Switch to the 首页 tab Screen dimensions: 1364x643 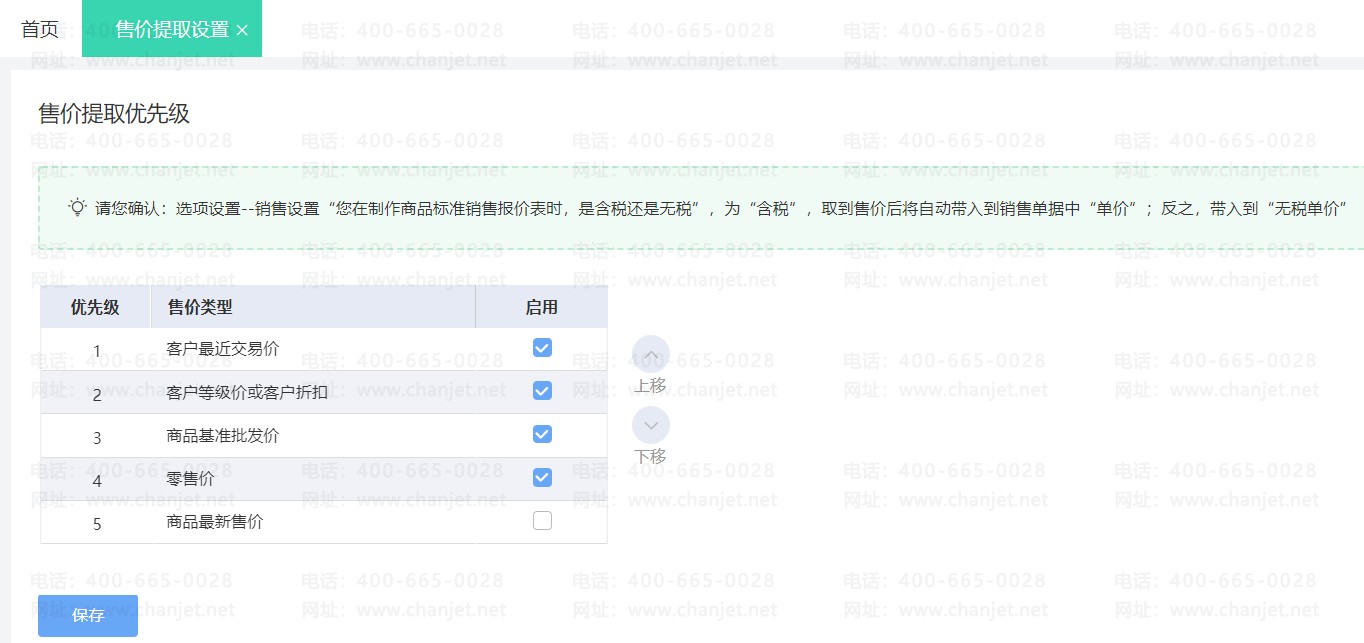[40, 29]
